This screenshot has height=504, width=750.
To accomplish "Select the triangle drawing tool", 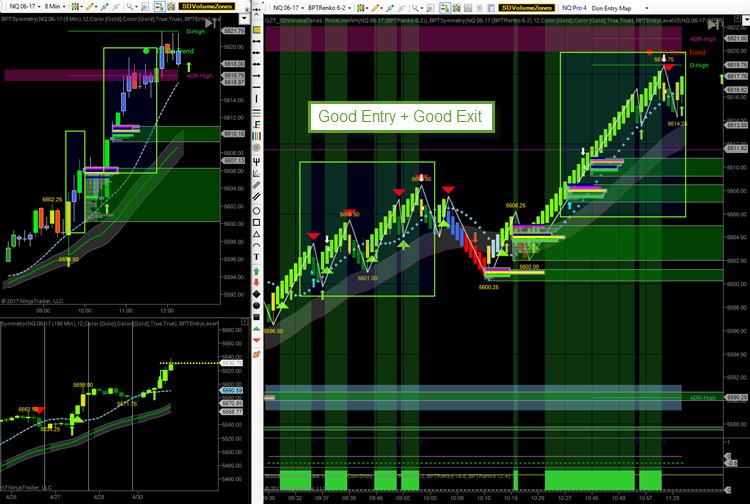I will point(256,234).
